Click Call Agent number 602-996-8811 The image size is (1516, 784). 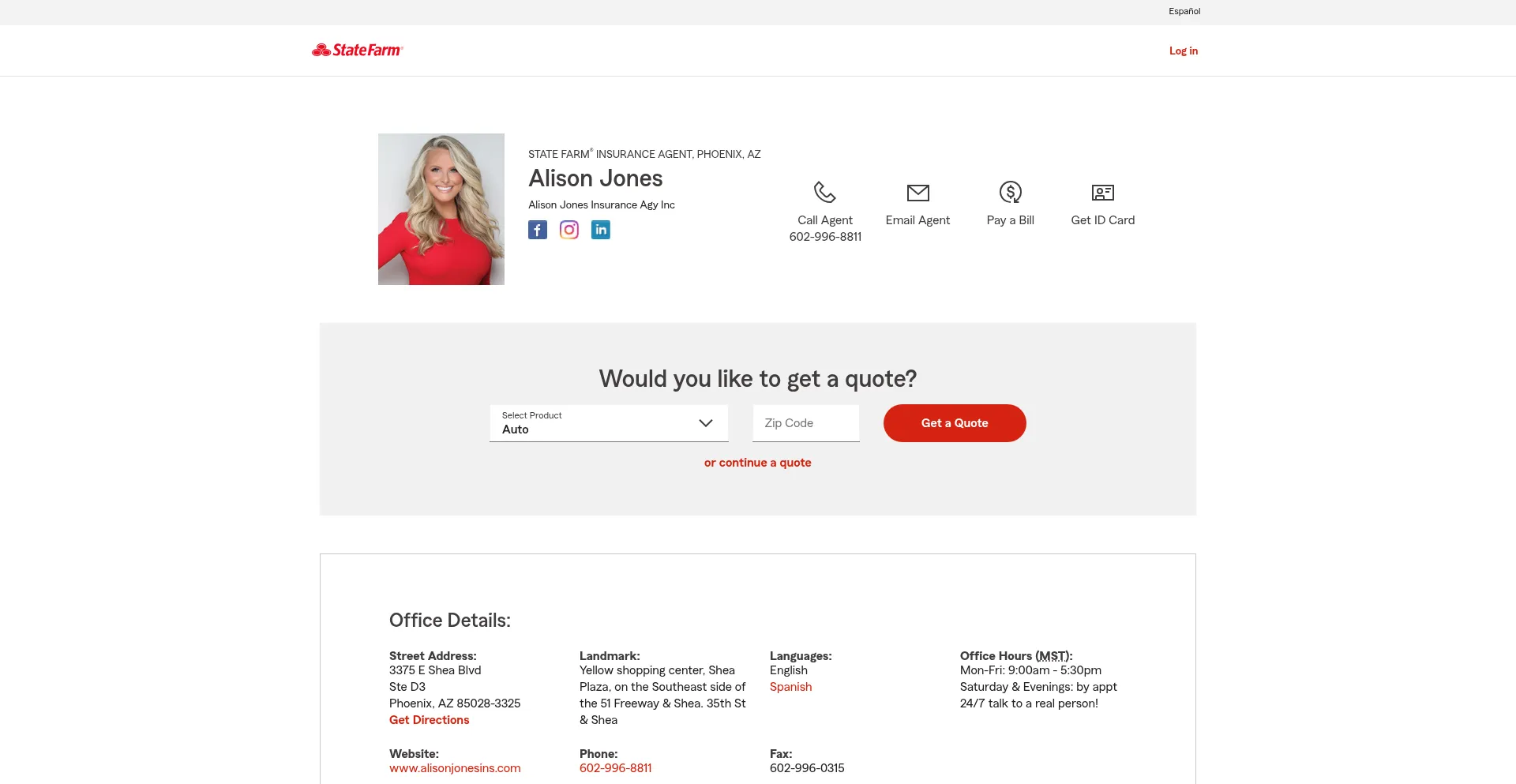pyautogui.click(x=825, y=237)
